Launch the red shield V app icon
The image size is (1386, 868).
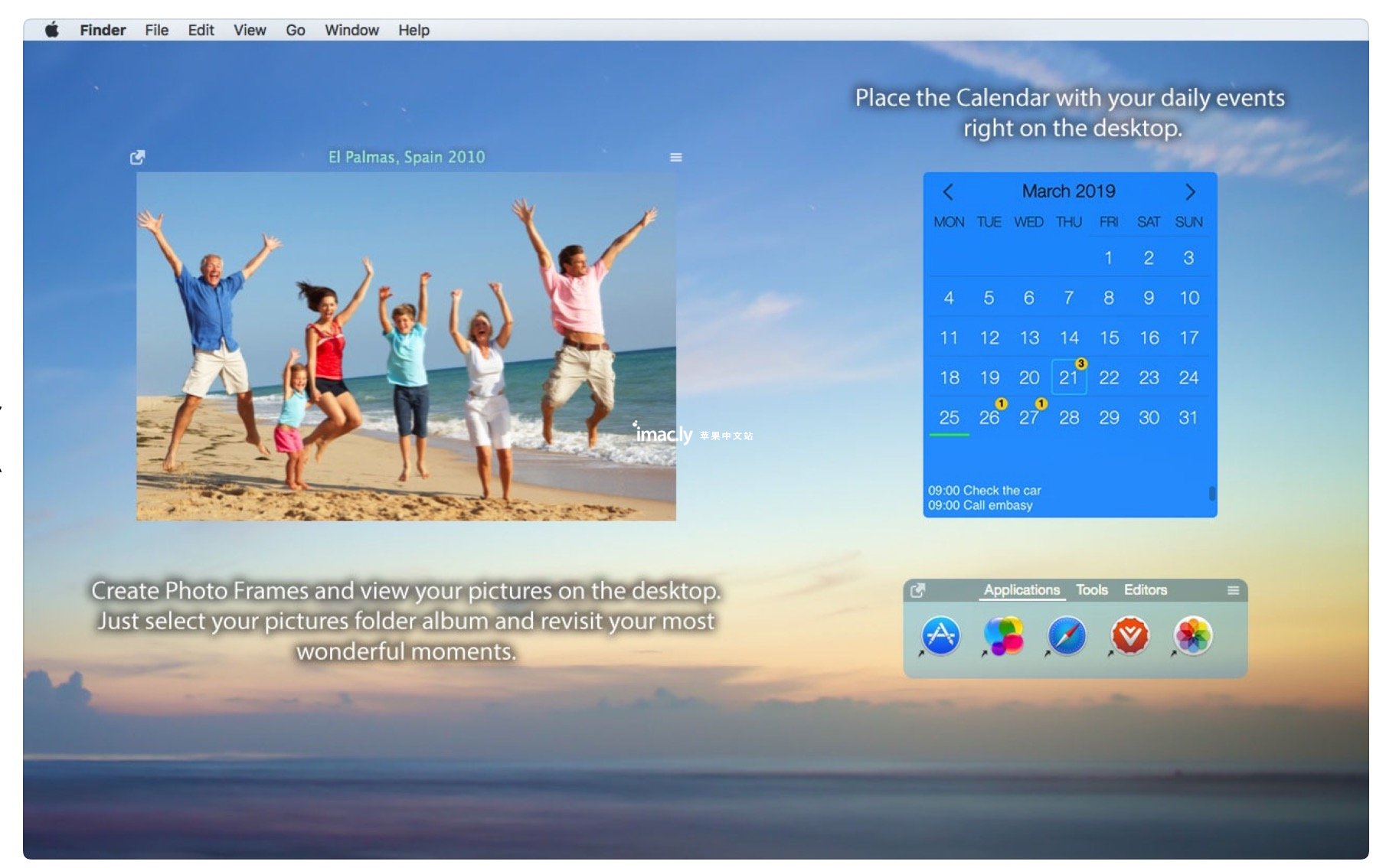pyautogui.click(x=1130, y=635)
